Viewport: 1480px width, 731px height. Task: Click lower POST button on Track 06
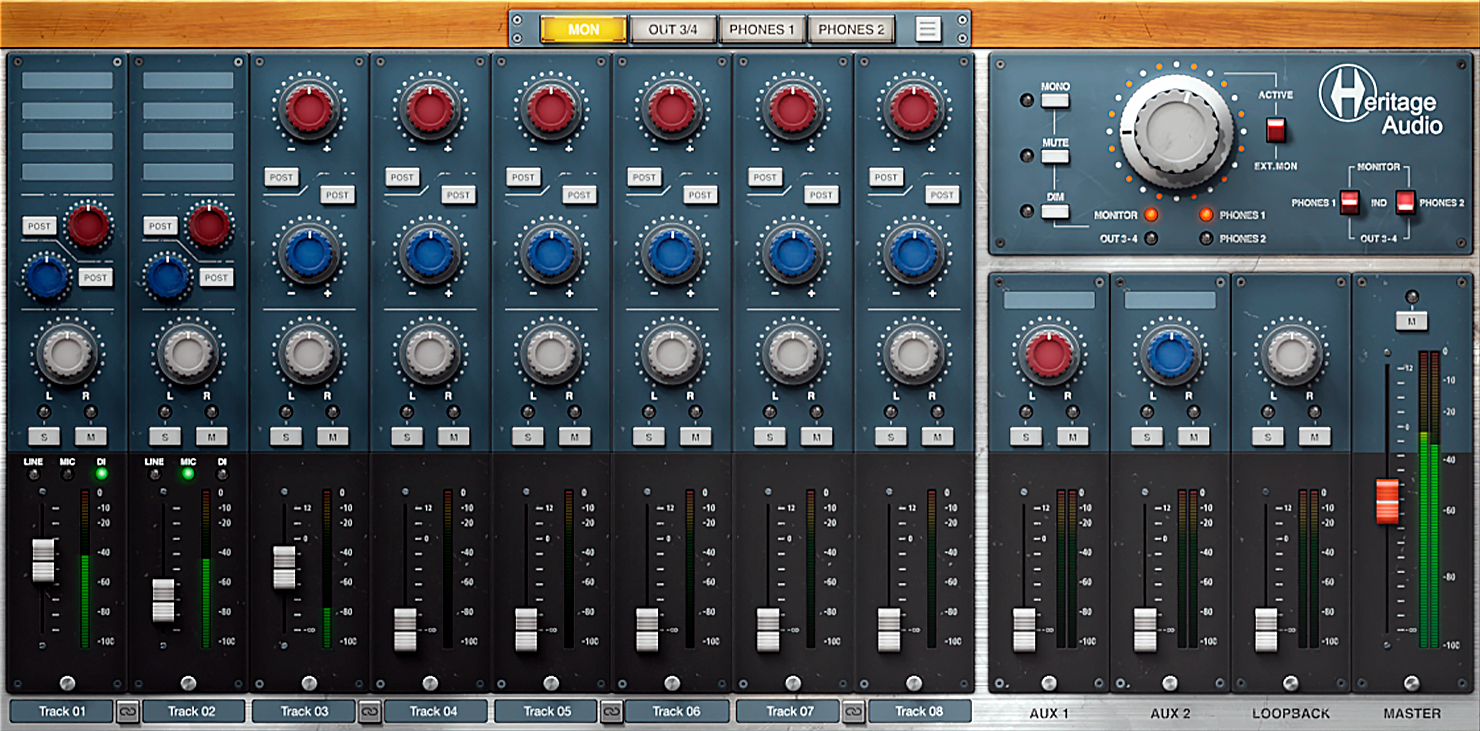point(700,195)
